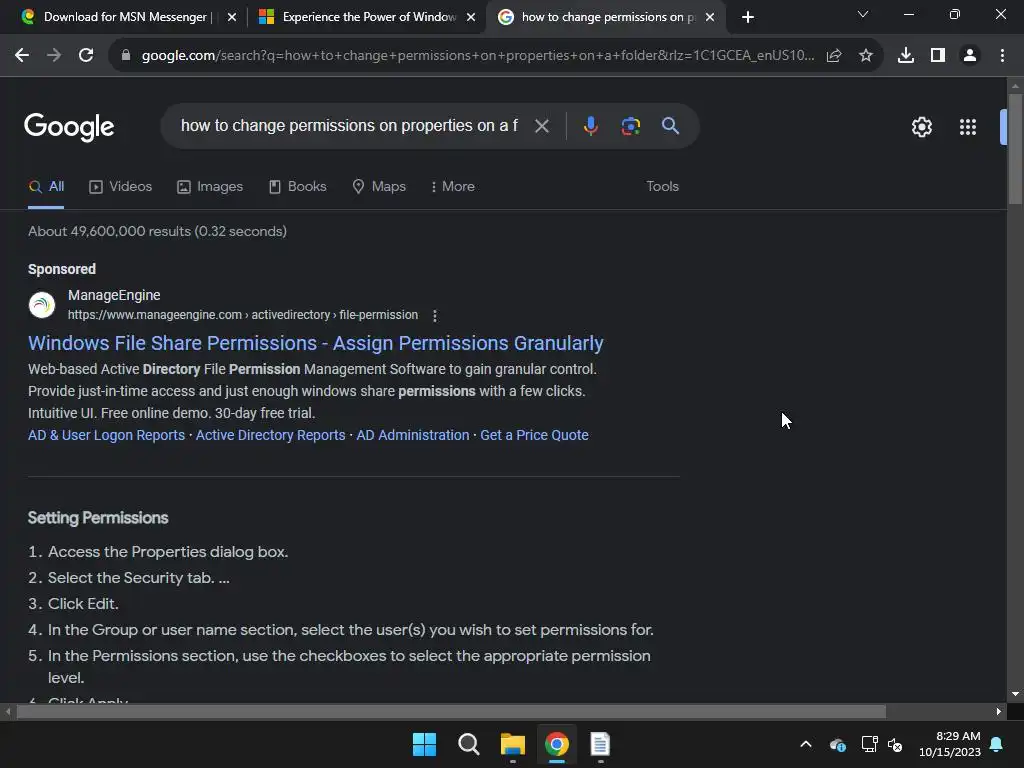Click the 'Setting Permissions' heading
Screen dimensions: 1024x768
tap(98, 519)
